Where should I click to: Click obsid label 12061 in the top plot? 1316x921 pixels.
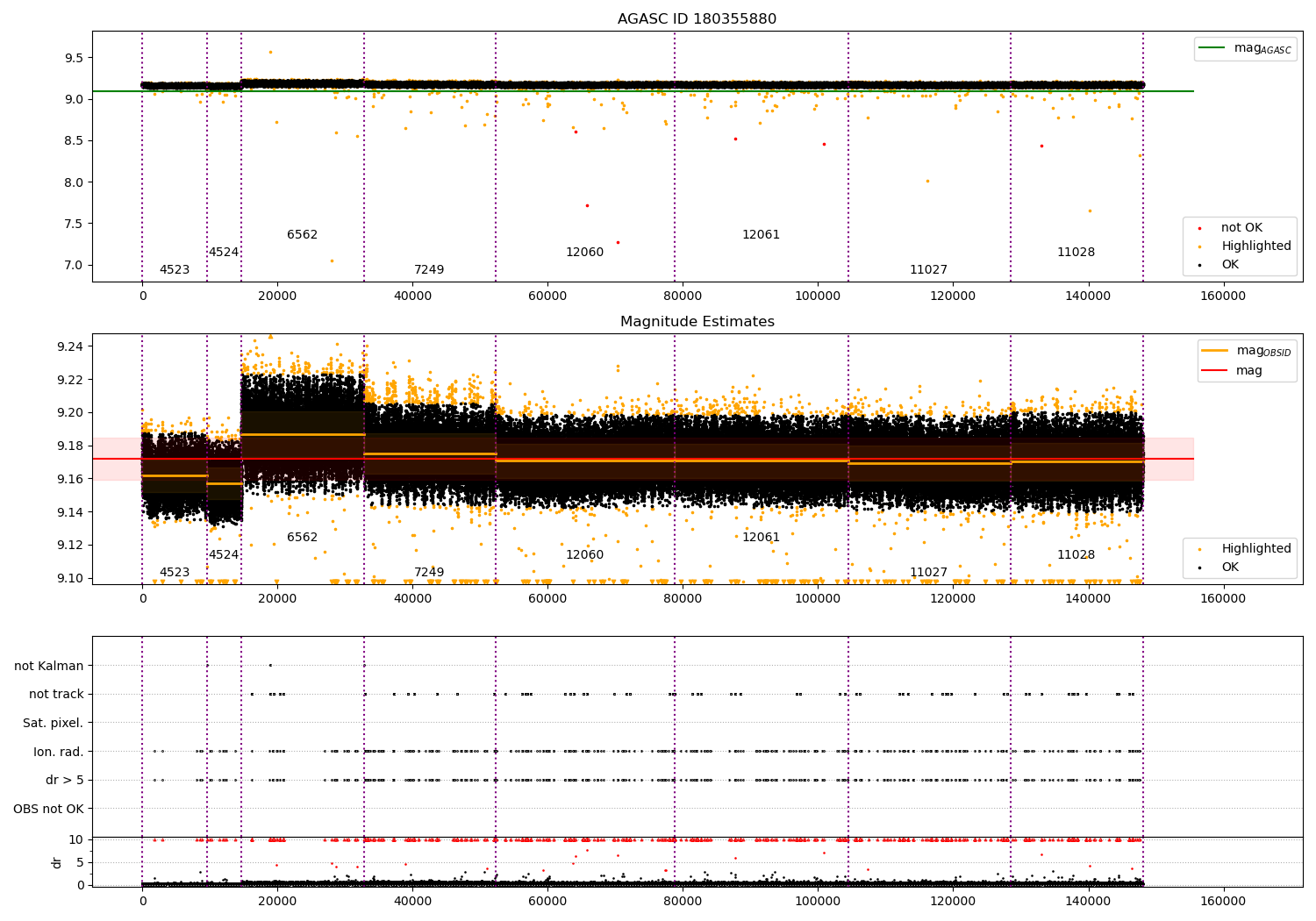[761, 235]
